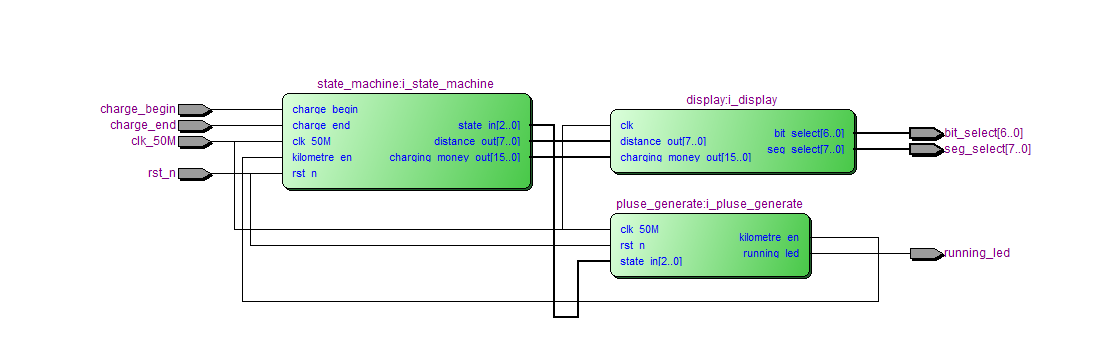Click the seg_select[7..0] output label
The height and width of the screenshot is (362, 1097).
[987, 149]
